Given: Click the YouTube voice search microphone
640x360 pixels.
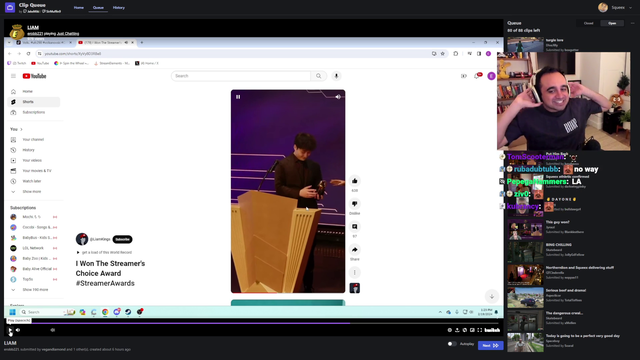Looking at the screenshot, I should click(336, 76).
